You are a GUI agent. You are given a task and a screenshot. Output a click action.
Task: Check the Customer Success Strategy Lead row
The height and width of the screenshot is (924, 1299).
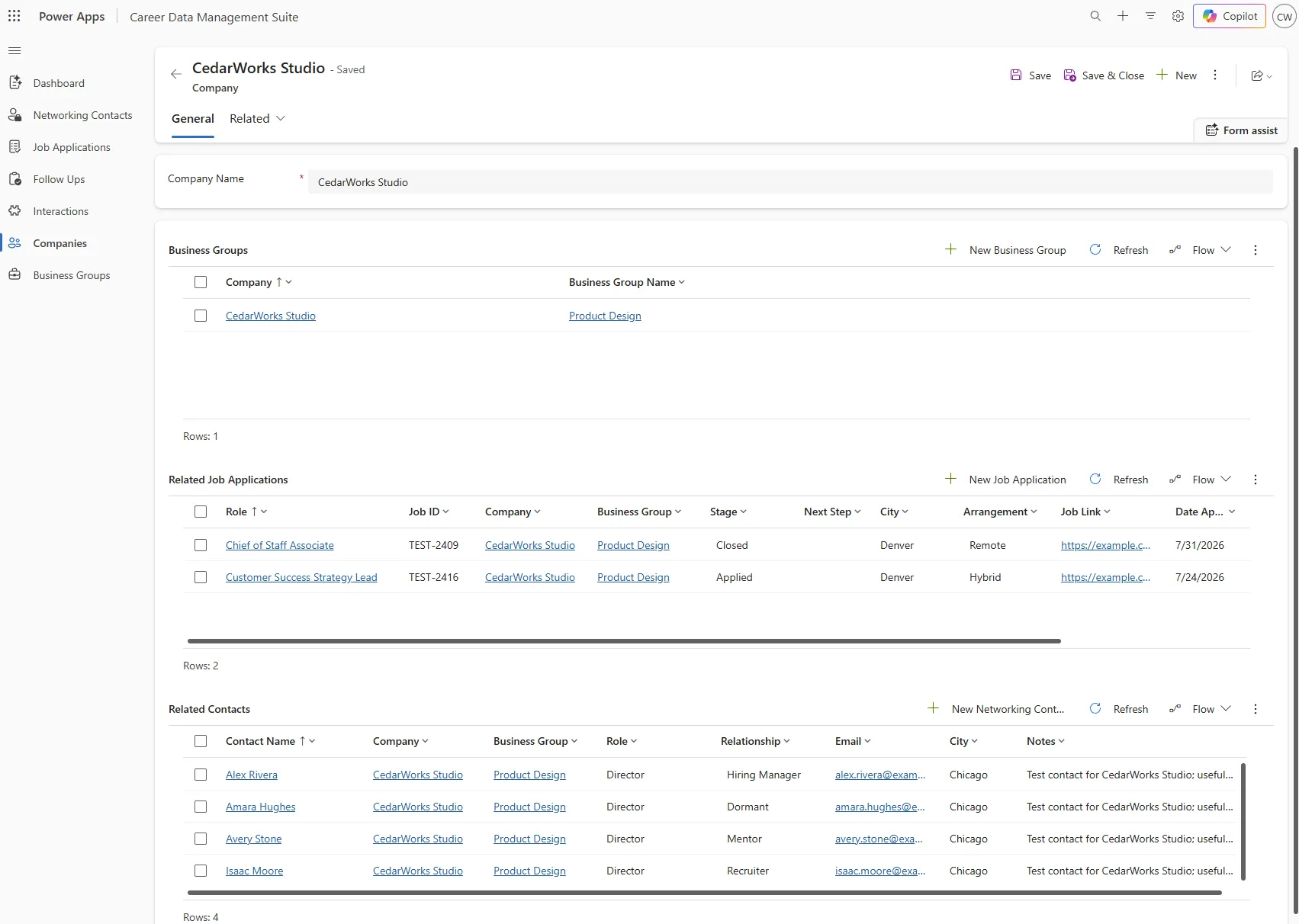201,577
